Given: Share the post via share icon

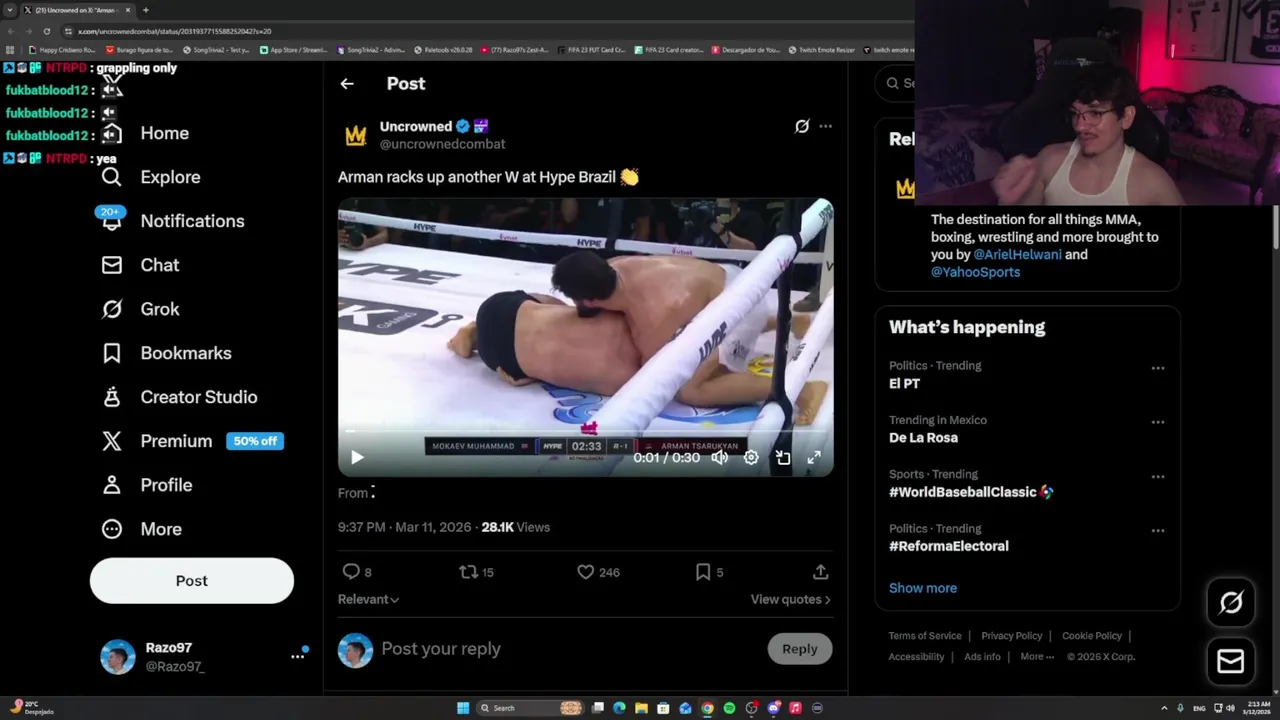Looking at the screenshot, I should [820, 572].
